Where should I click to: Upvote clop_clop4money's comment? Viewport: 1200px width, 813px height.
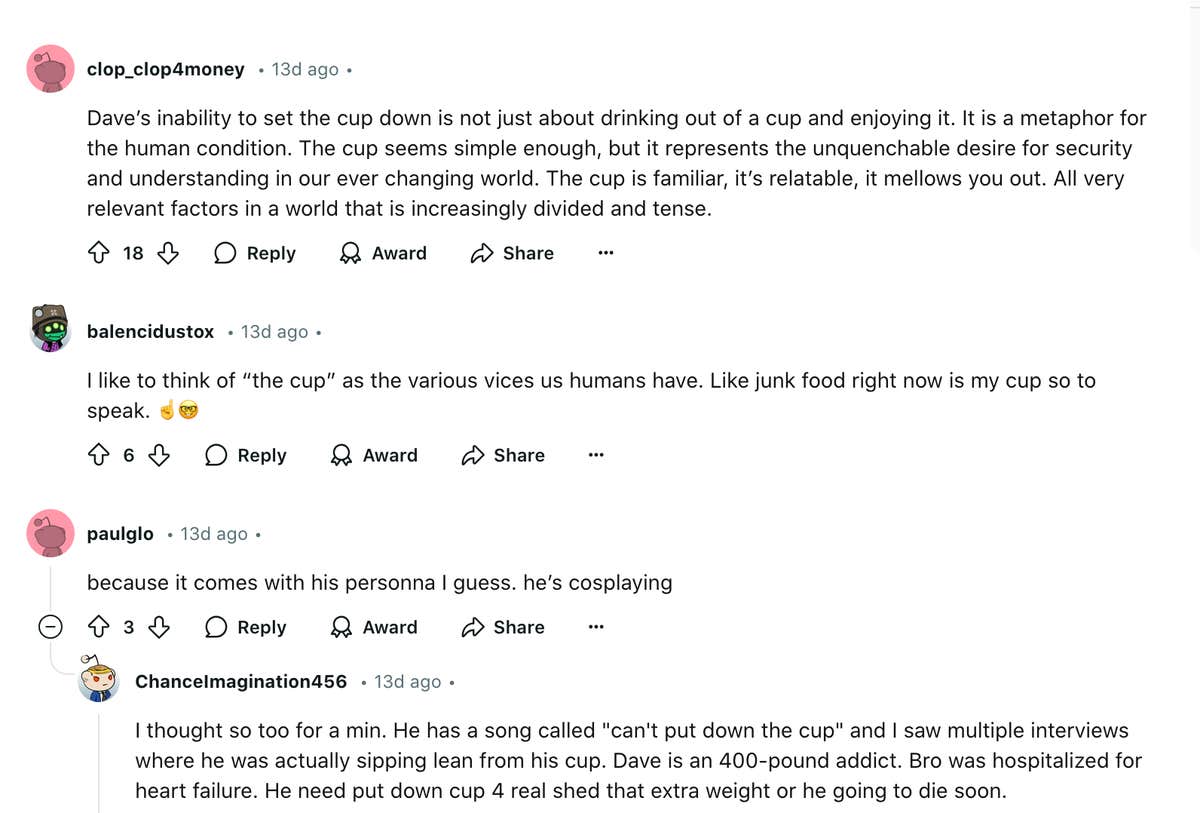pyautogui.click(x=99, y=253)
